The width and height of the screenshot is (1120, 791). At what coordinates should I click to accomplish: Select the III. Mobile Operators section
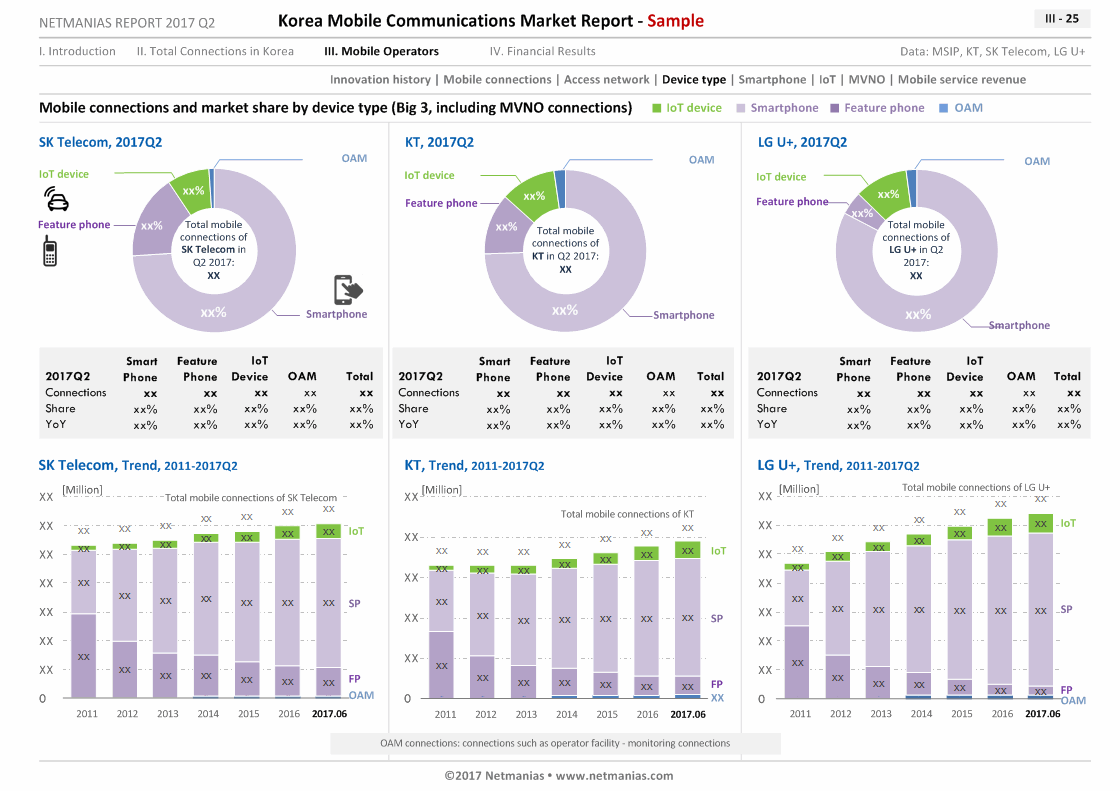381,51
